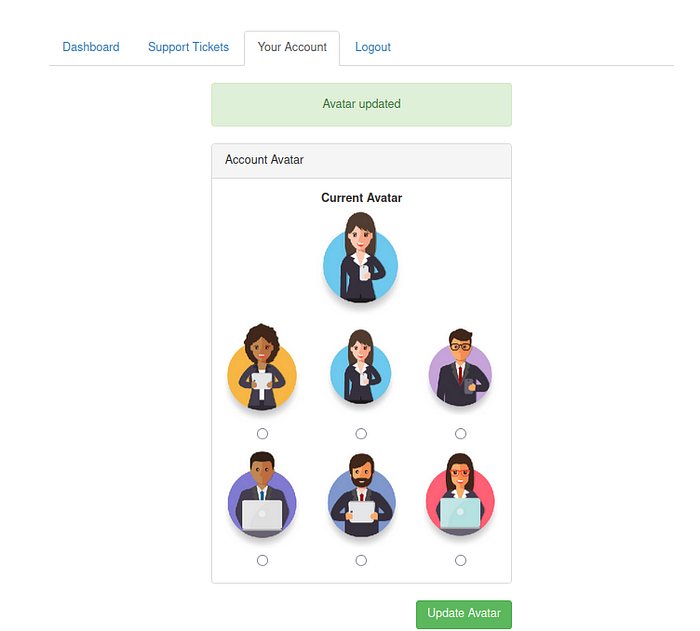Click the Account Avatar panel header
700x631 pixels.
click(x=362, y=161)
